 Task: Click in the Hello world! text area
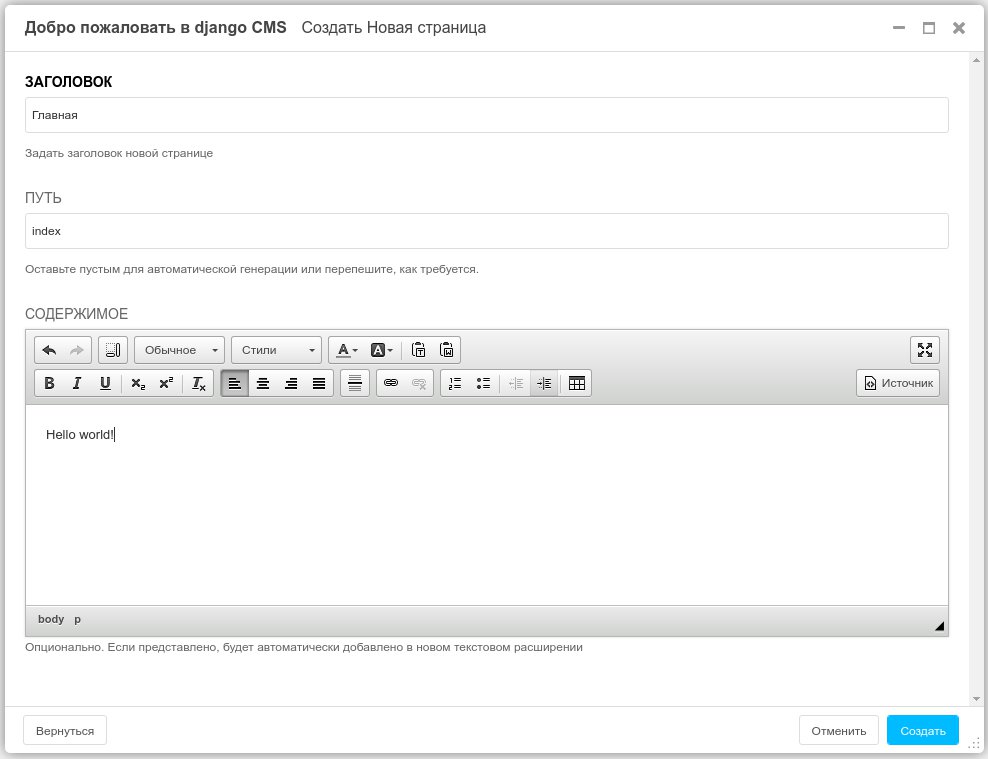(486, 505)
